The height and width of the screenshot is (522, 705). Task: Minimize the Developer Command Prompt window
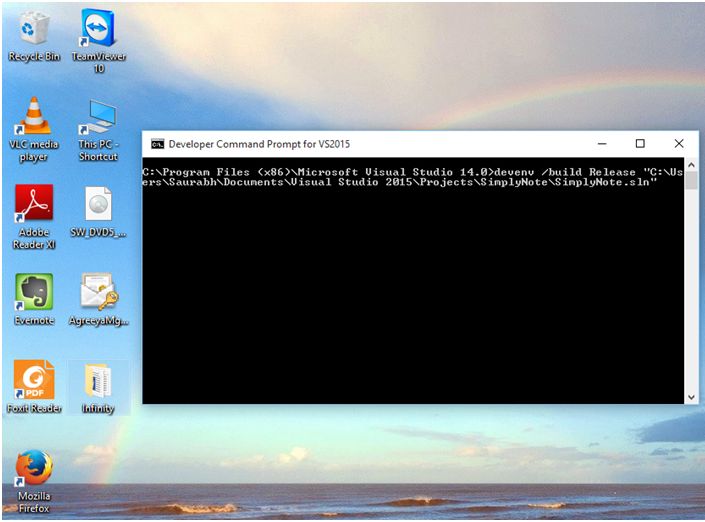[602, 144]
